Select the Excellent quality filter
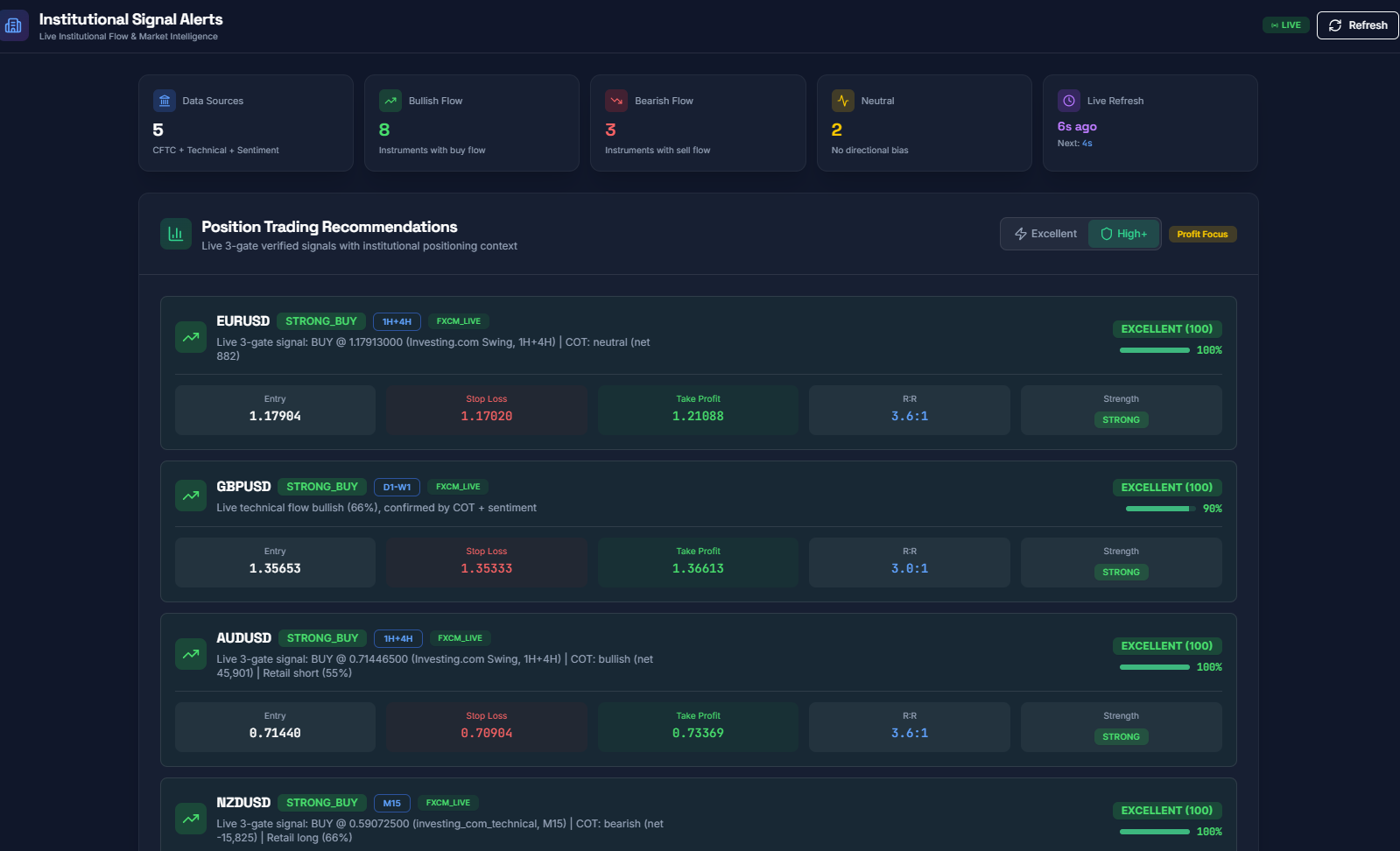 pyautogui.click(x=1045, y=234)
